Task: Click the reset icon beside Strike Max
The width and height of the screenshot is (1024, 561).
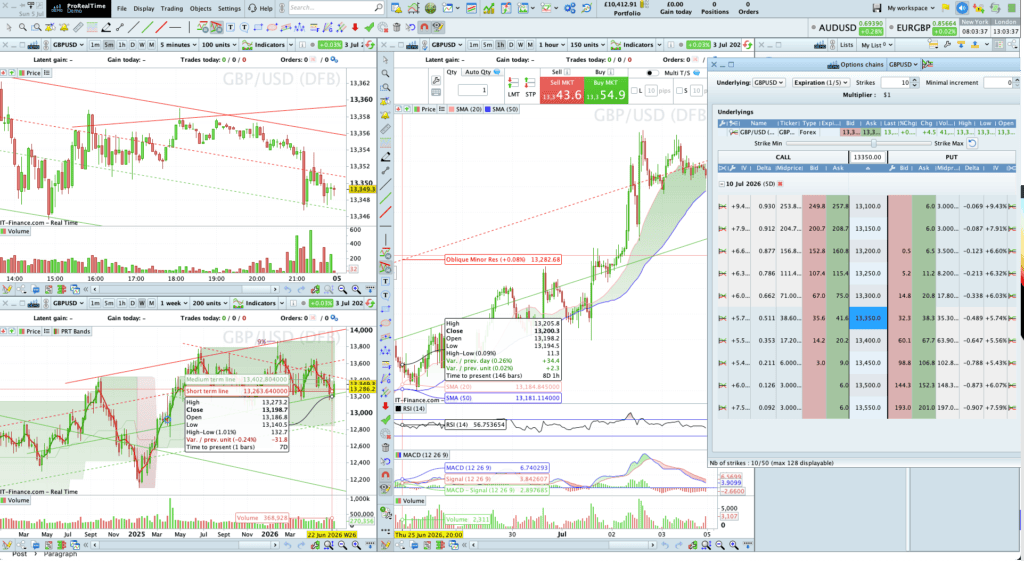Action: (x=972, y=143)
